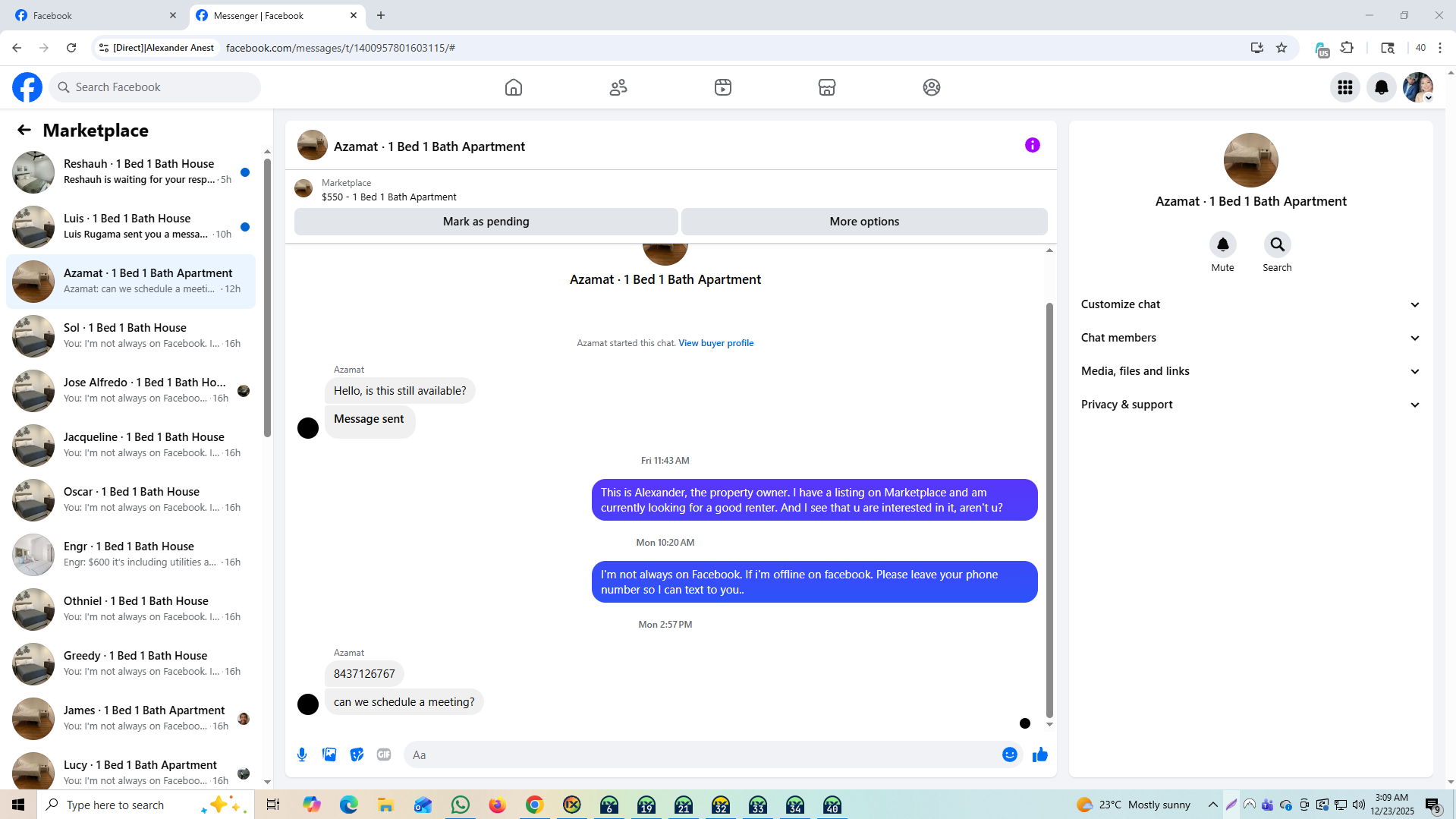Switch to the Facebook browser tab
The height and width of the screenshot is (819, 1456).
click(x=96, y=15)
